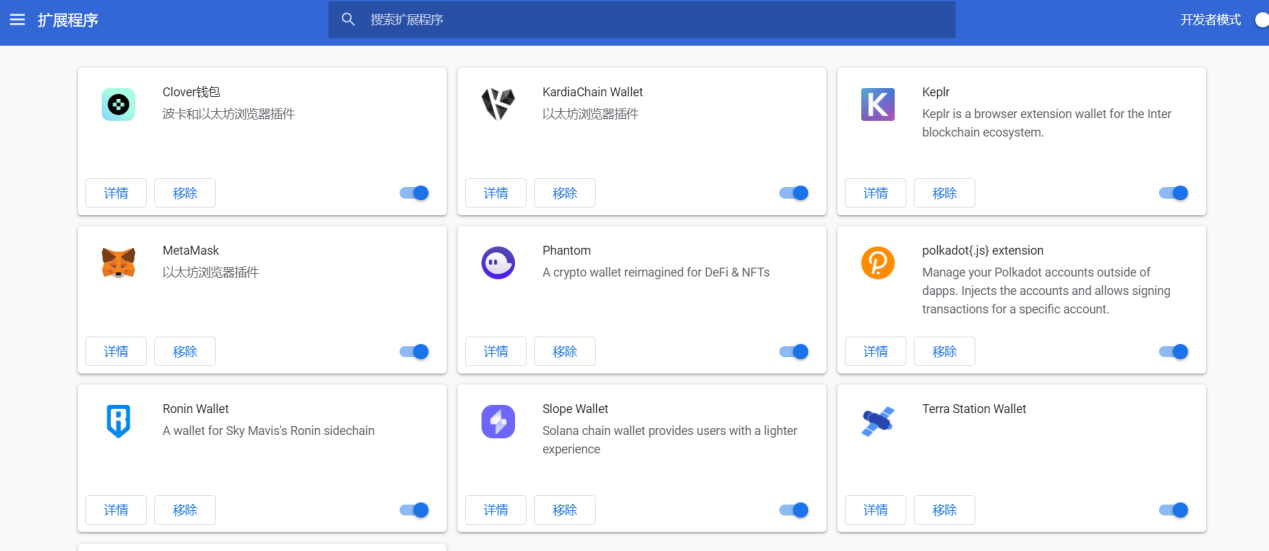Screen dimensions: 1269x551
Task: Turn off the Phantom extension switch
Action: coord(794,352)
